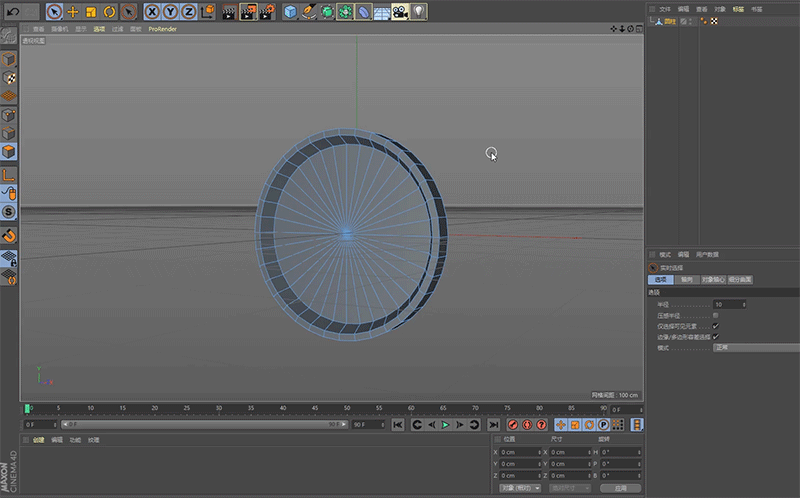Click the Record Active Objects button

click(x=513, y=425)
